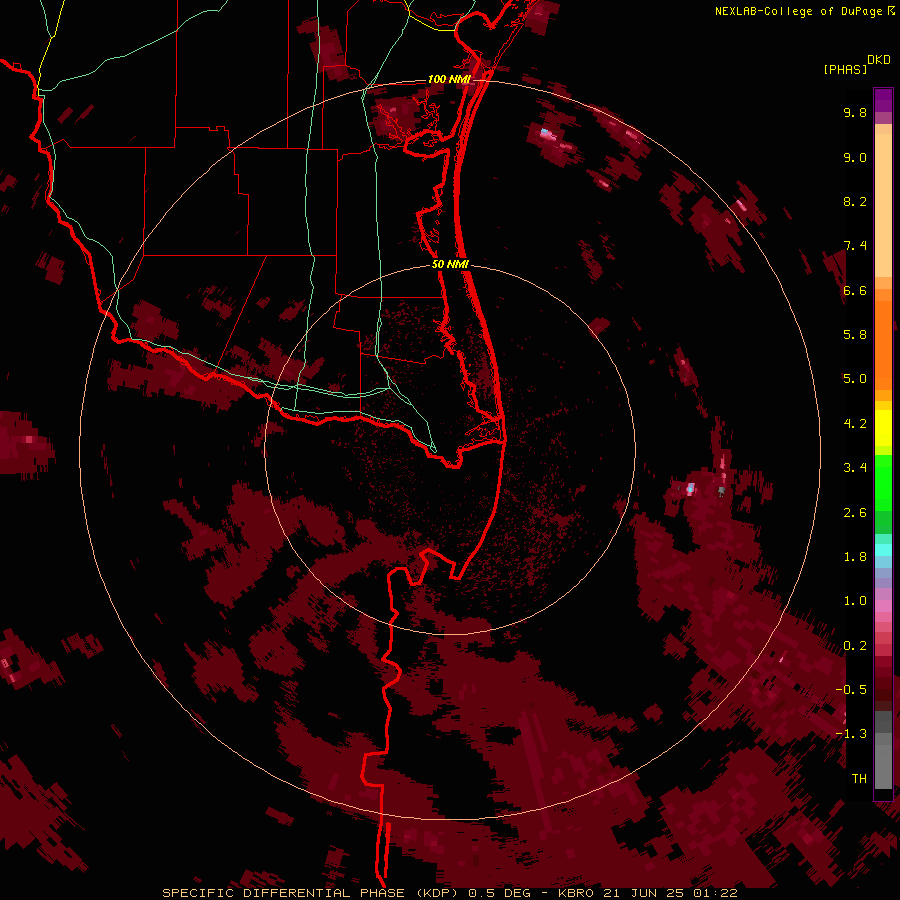This screenshot has width=900, height=900.
Task: Select the 9.8 scale value
Action: 855,112
